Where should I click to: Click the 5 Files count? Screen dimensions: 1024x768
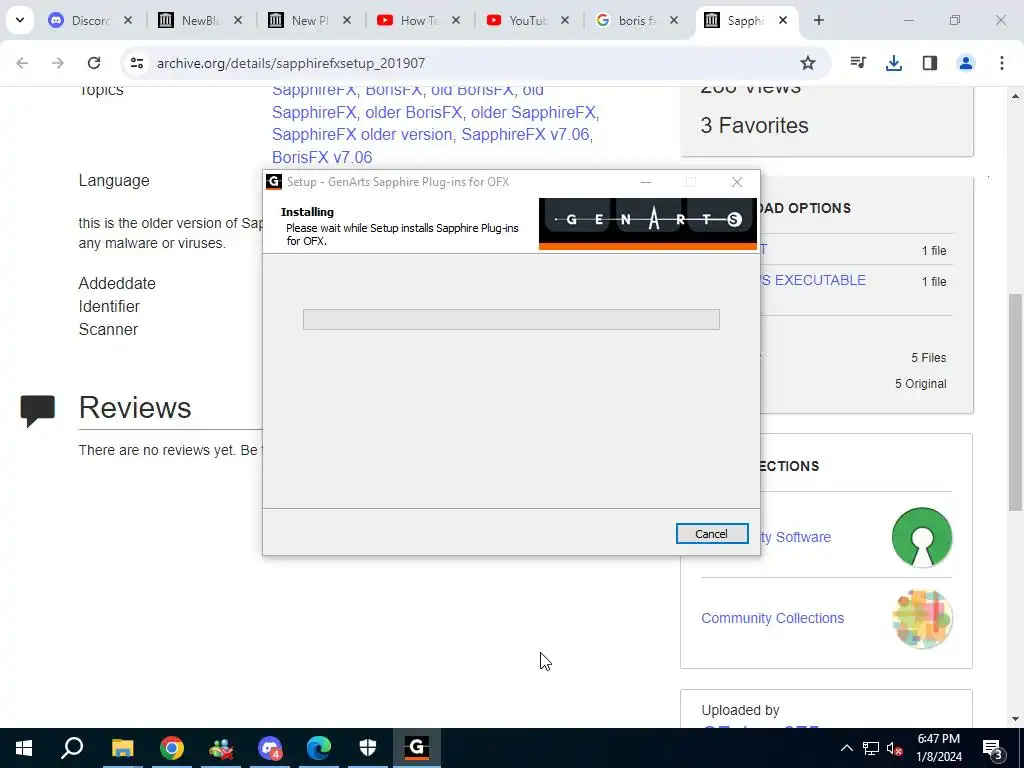coord(929,358)
